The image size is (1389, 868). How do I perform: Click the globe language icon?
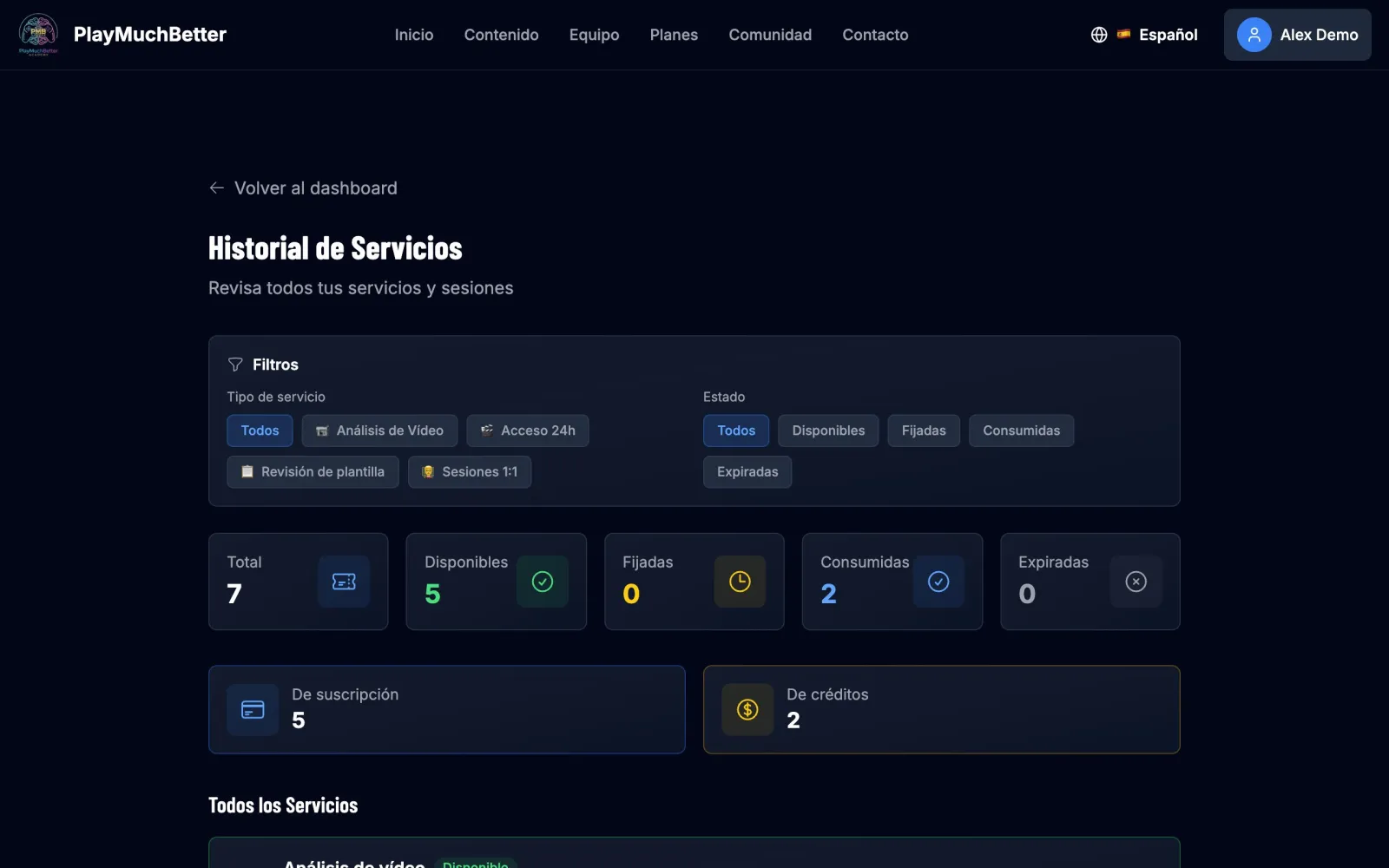pyautogui.click(x=1099, y=35)
